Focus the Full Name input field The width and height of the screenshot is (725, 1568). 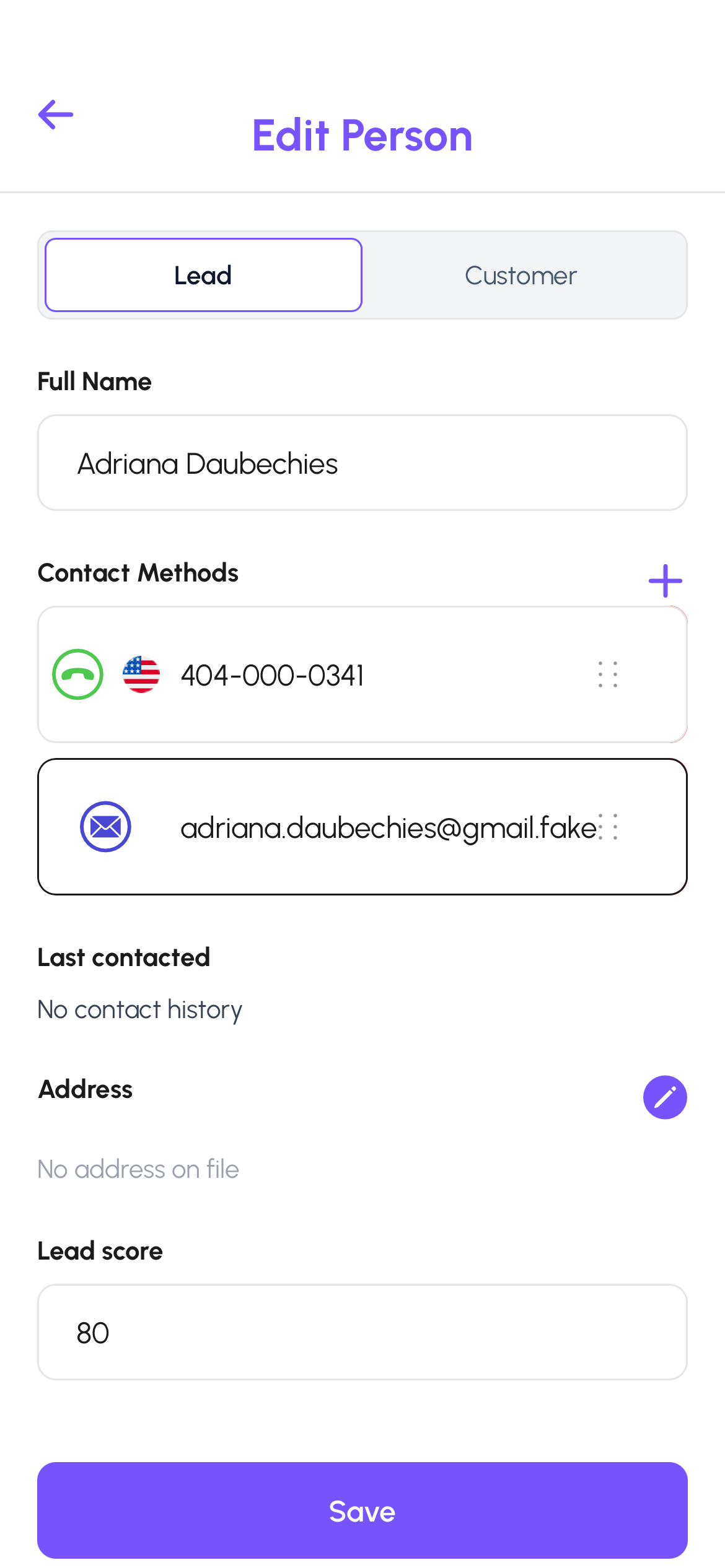tap(362, 463)
